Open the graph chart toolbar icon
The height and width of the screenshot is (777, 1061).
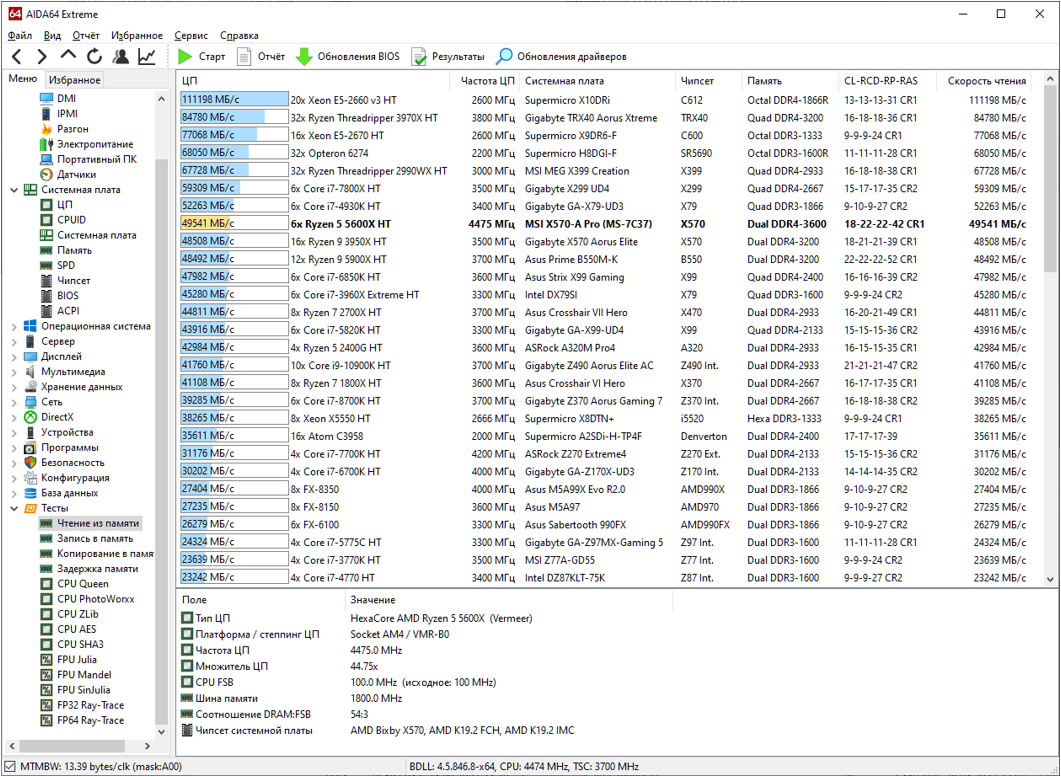click(x=147, y=57)
